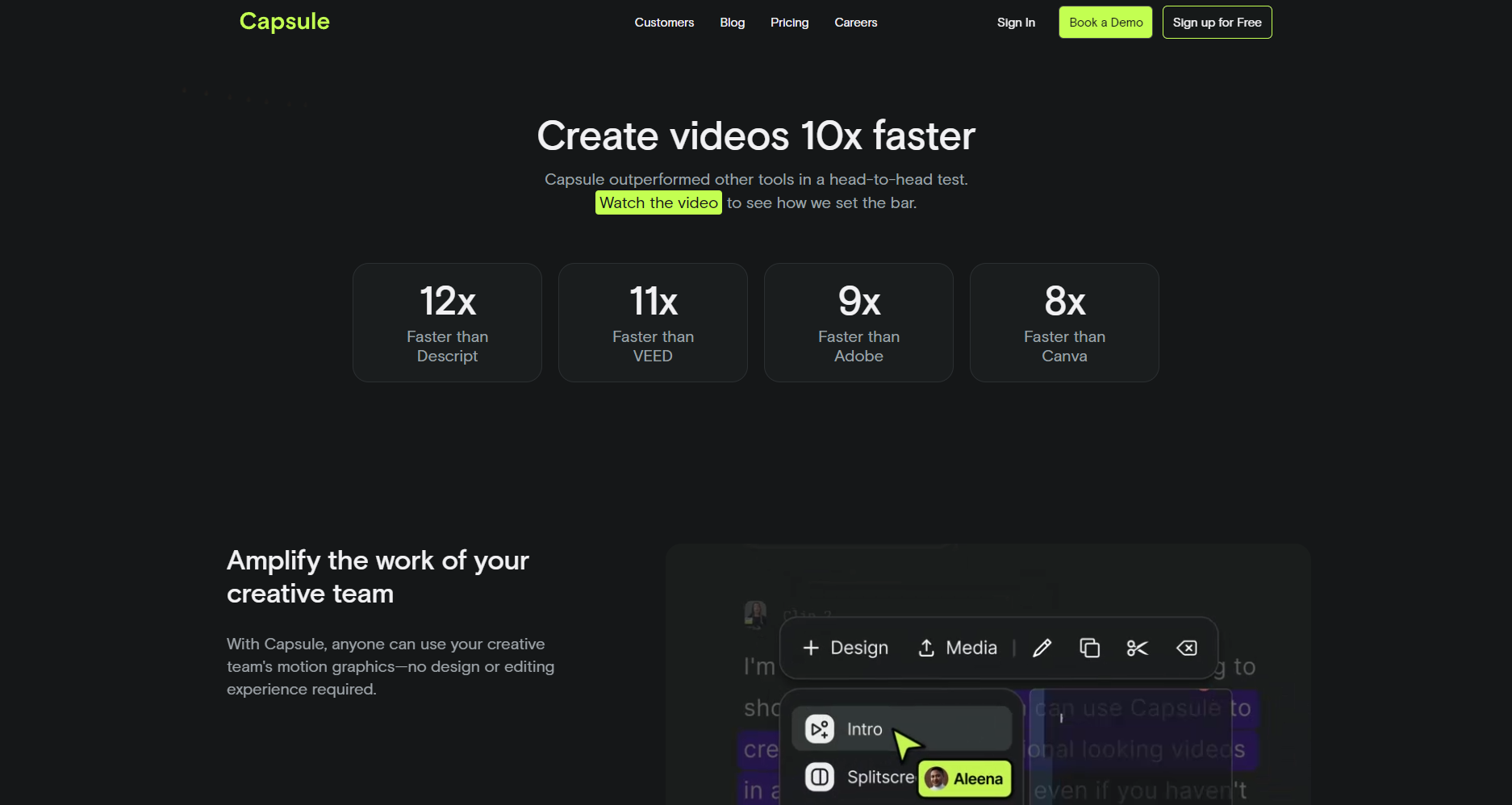This screenshot has height=805, width=1512.
Task: Select the 8x Faster than Canva card
Action: pos(1064,323)
